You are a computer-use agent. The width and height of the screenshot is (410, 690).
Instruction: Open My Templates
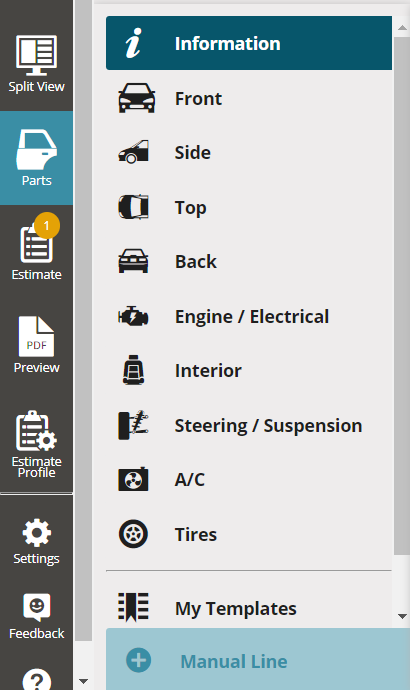249,609
